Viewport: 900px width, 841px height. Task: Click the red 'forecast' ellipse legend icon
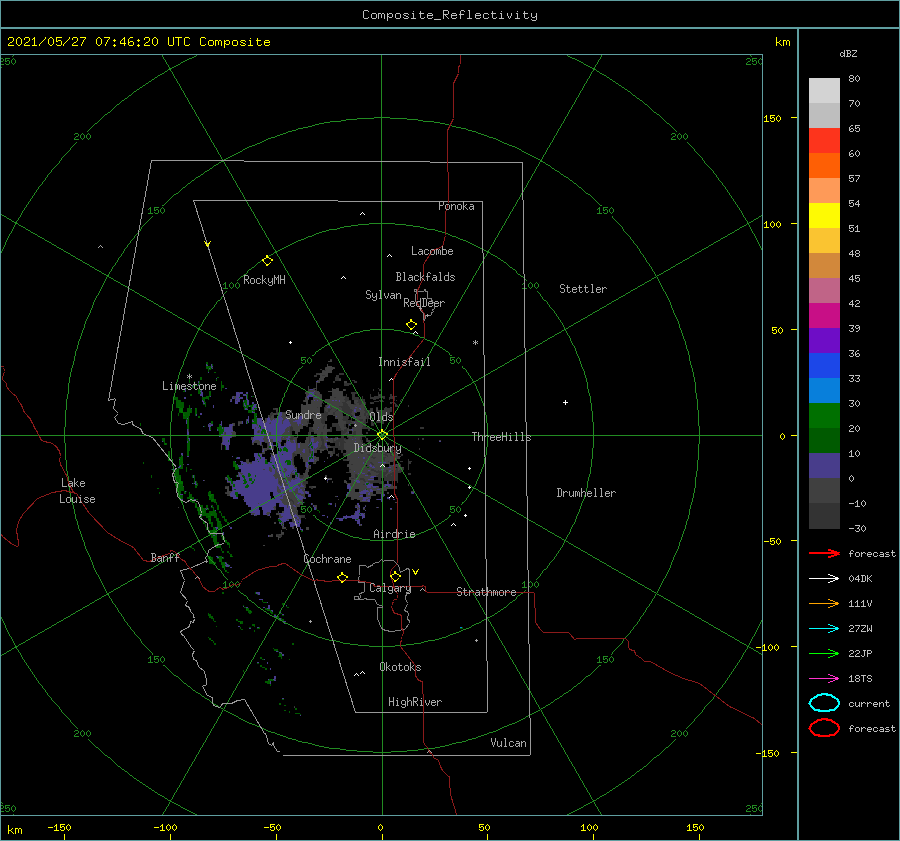pos(824,728)
